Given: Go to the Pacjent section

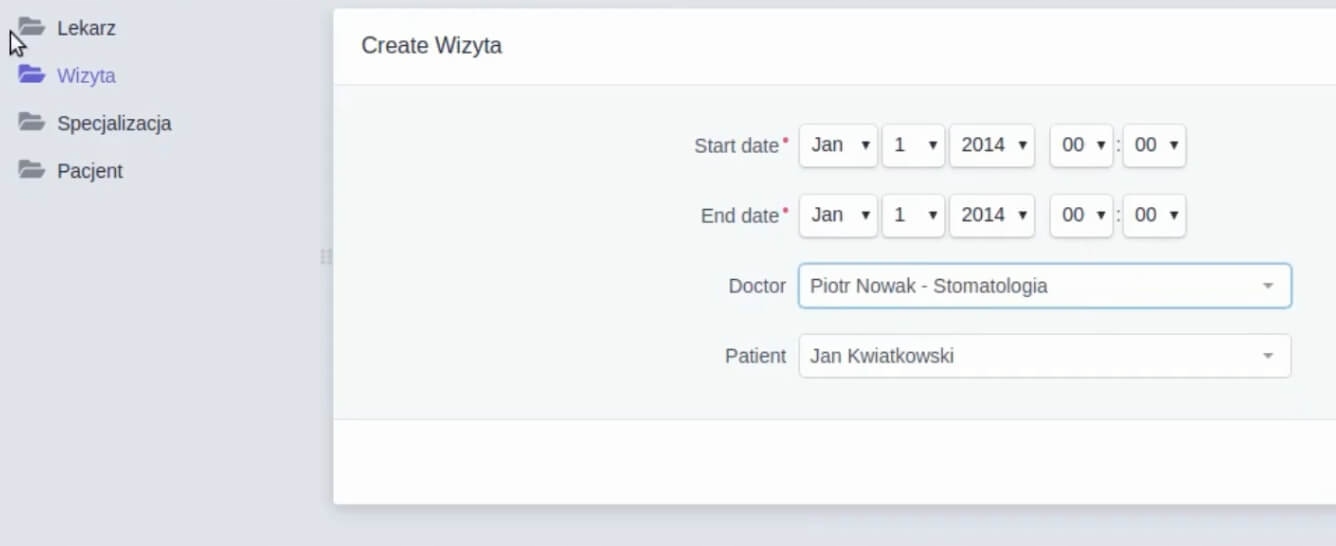Looking at the screenshot, I should 90,171.
